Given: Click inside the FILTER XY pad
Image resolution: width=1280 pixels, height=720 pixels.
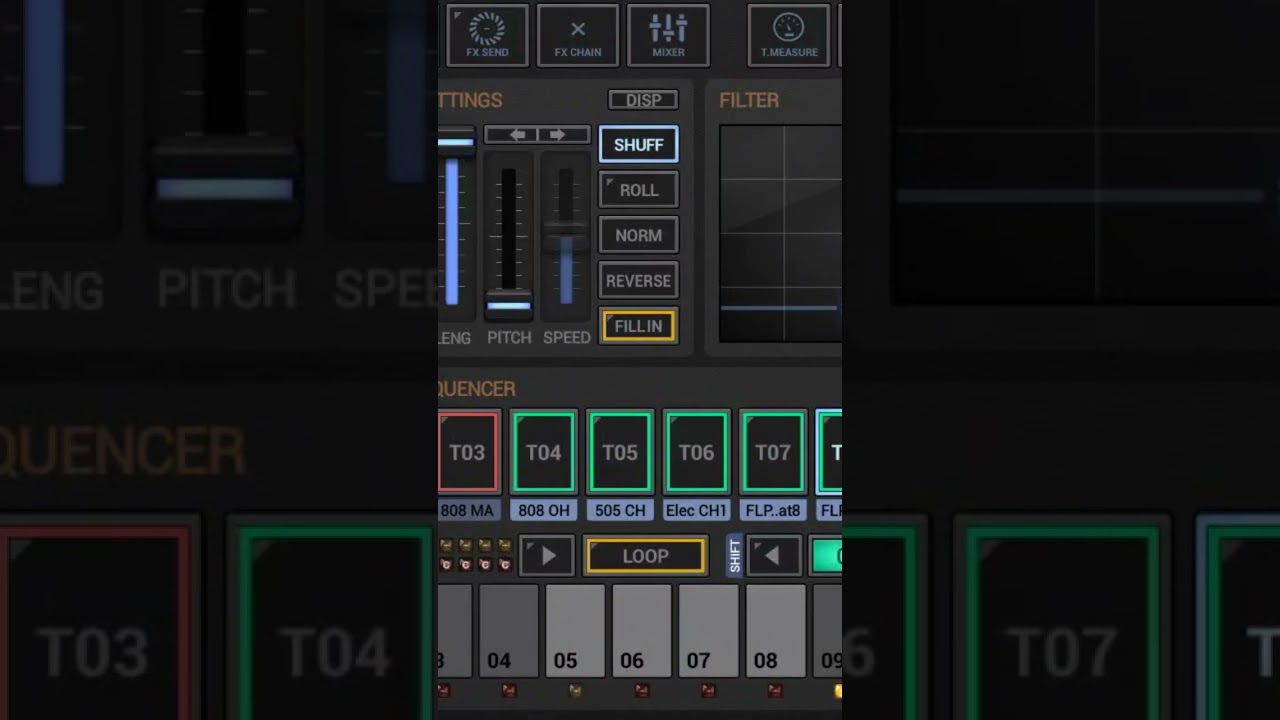Looking at the screenshot, I should click(780, 233).
